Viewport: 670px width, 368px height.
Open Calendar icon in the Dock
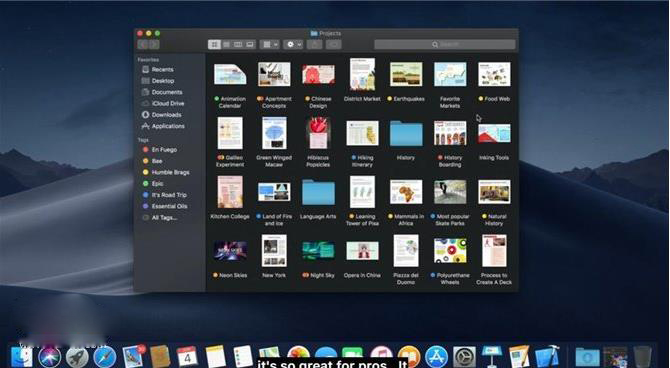click(x=187, y=357)
